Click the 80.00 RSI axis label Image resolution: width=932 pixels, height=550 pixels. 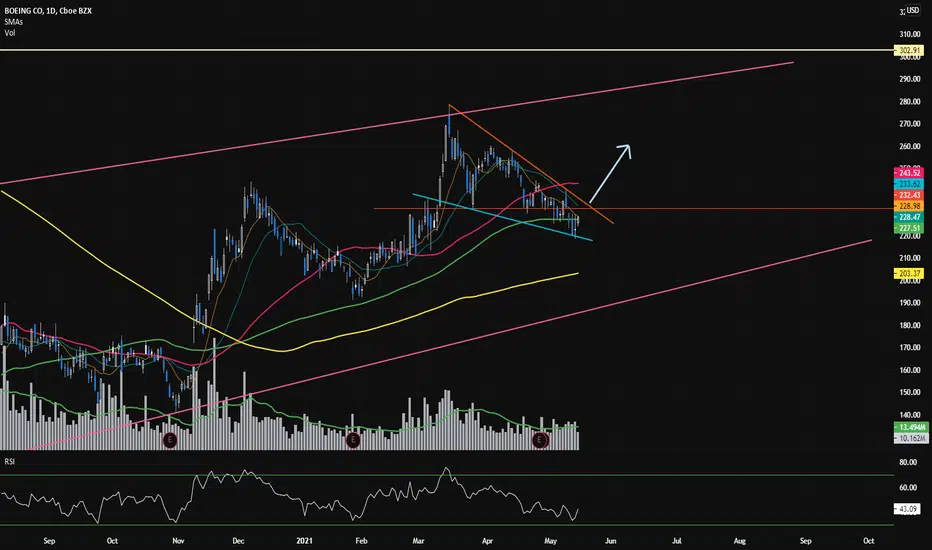coord(908,462)
